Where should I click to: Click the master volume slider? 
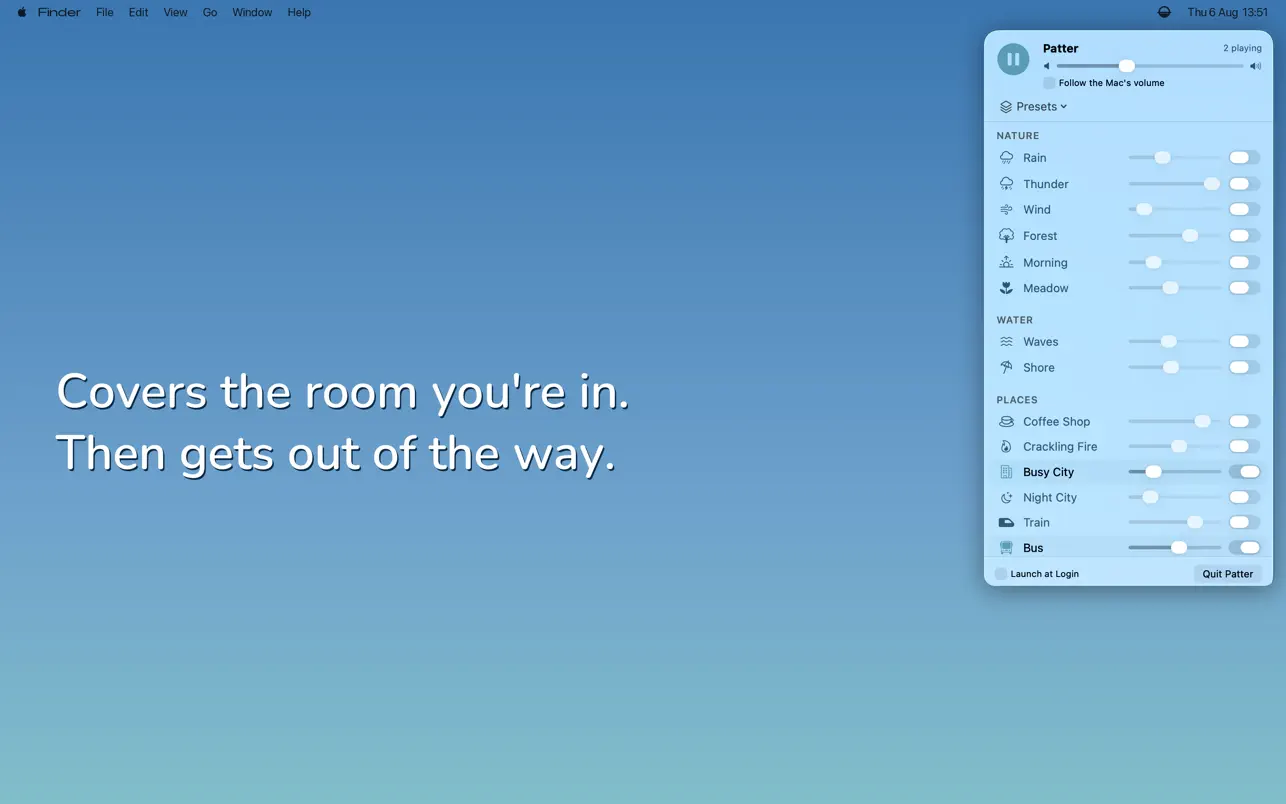(x=1150, y=66)
